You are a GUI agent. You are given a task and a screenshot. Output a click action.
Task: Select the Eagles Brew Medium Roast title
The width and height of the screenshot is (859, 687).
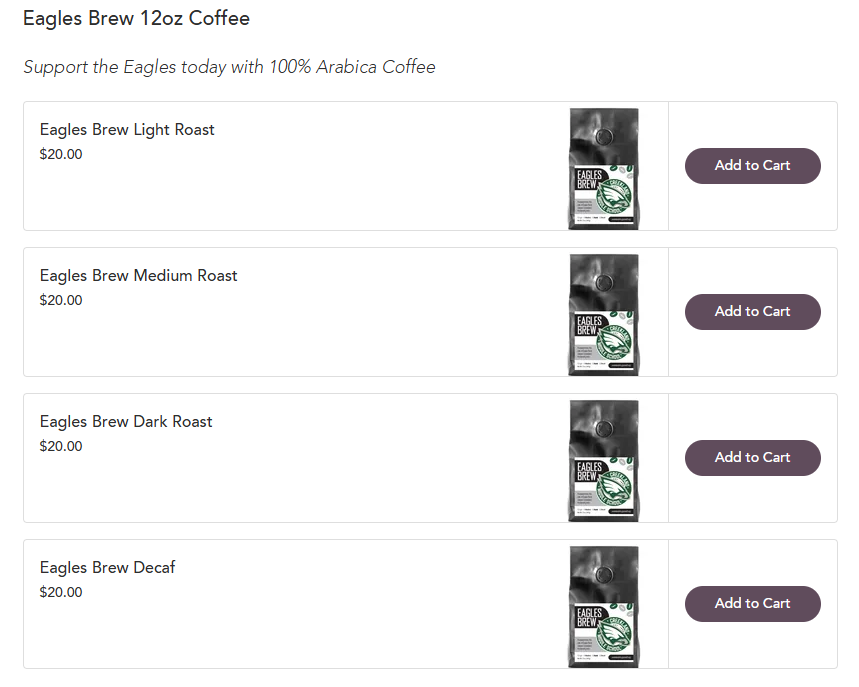pyautogui.click(x=139, y=276)
